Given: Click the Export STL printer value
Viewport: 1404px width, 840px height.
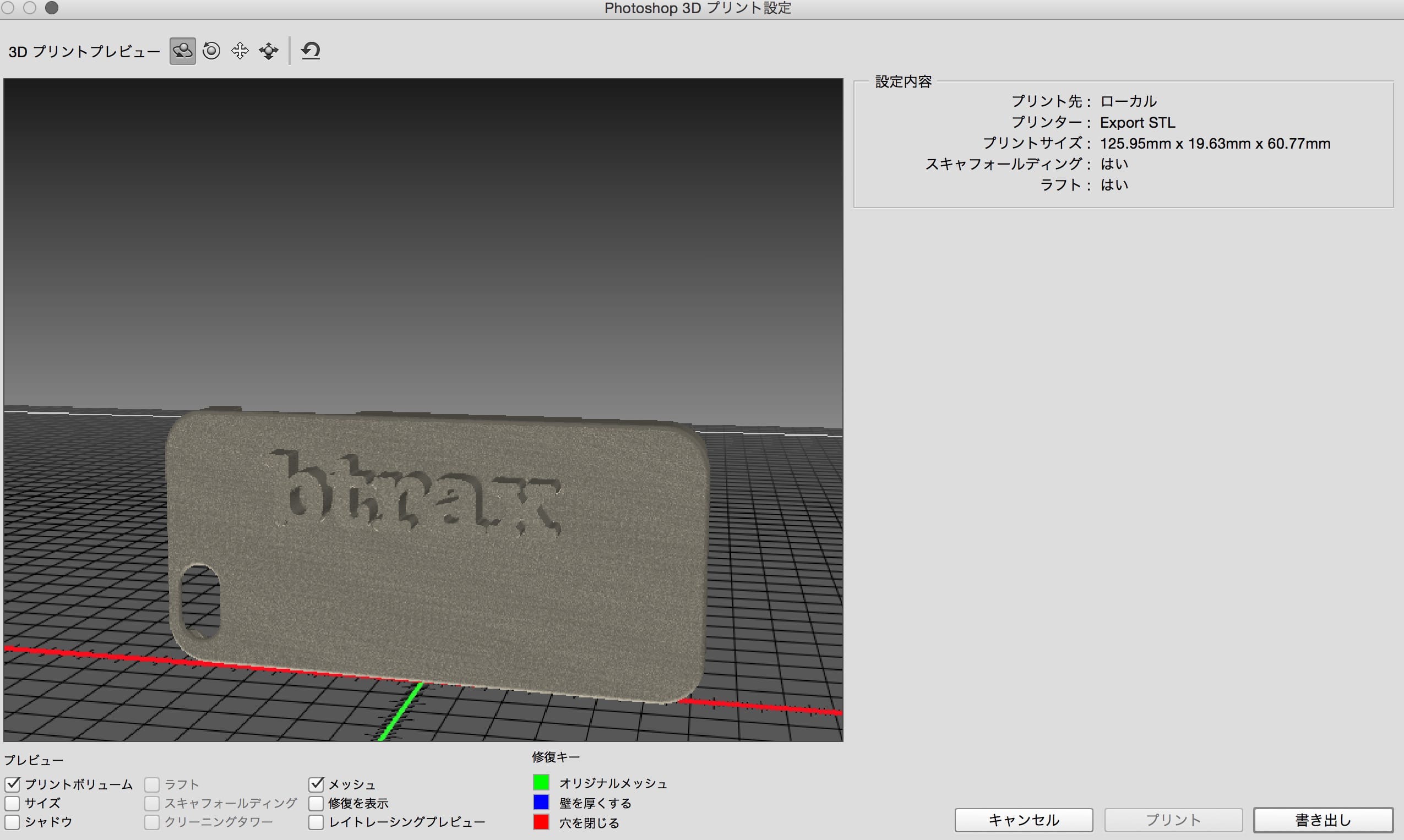Looking at the screenshot, I should (x=1138, y=122).
